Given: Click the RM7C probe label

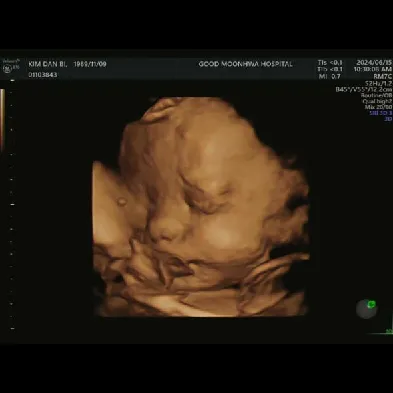Looking at the screenshot, I should (x=383, y=76).
